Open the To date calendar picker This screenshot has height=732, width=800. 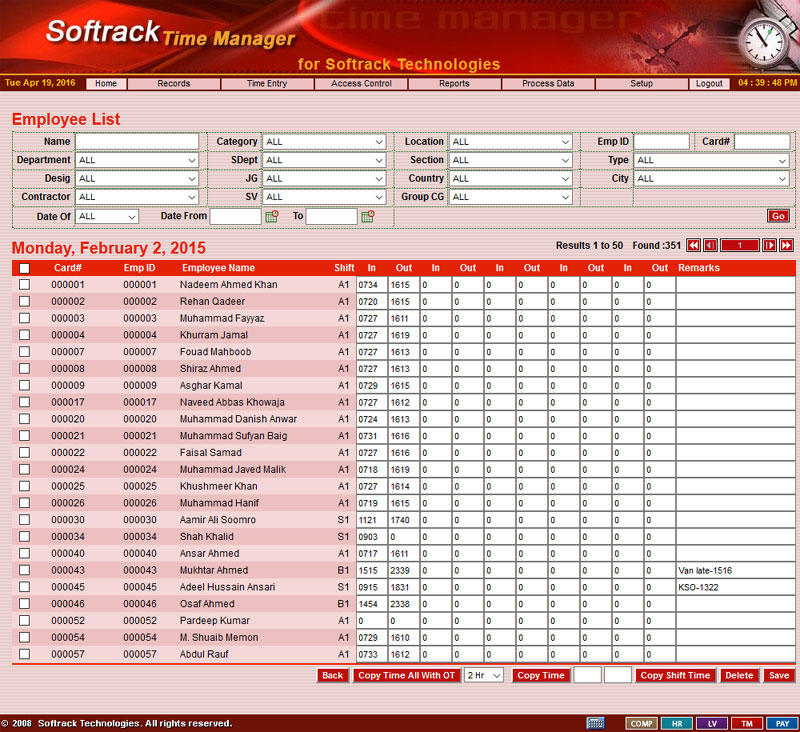367,216
